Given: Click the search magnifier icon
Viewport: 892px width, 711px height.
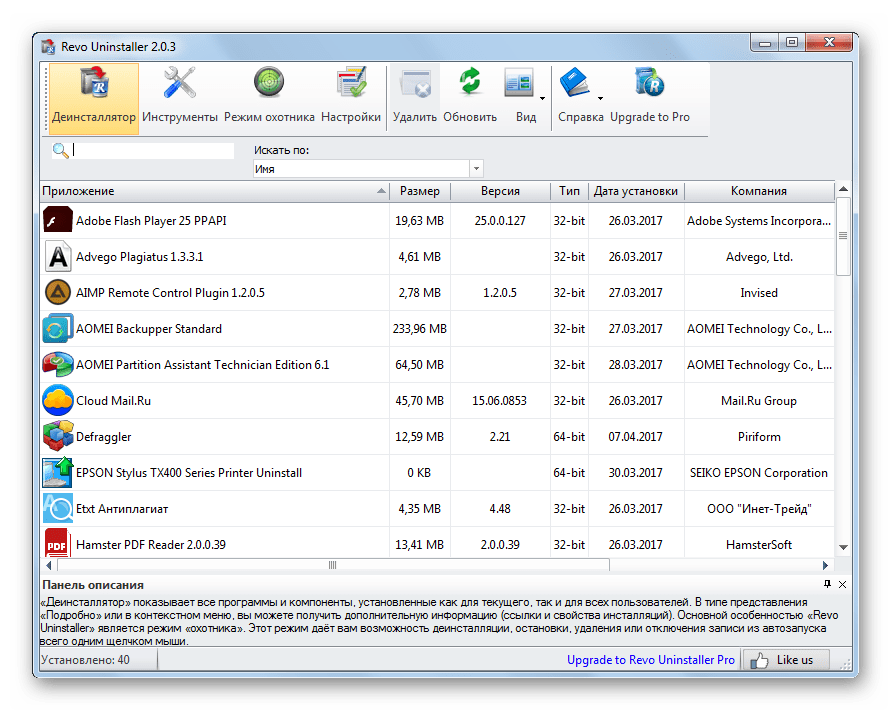Looking at the screenshot, I should click(x=60, y=151).
